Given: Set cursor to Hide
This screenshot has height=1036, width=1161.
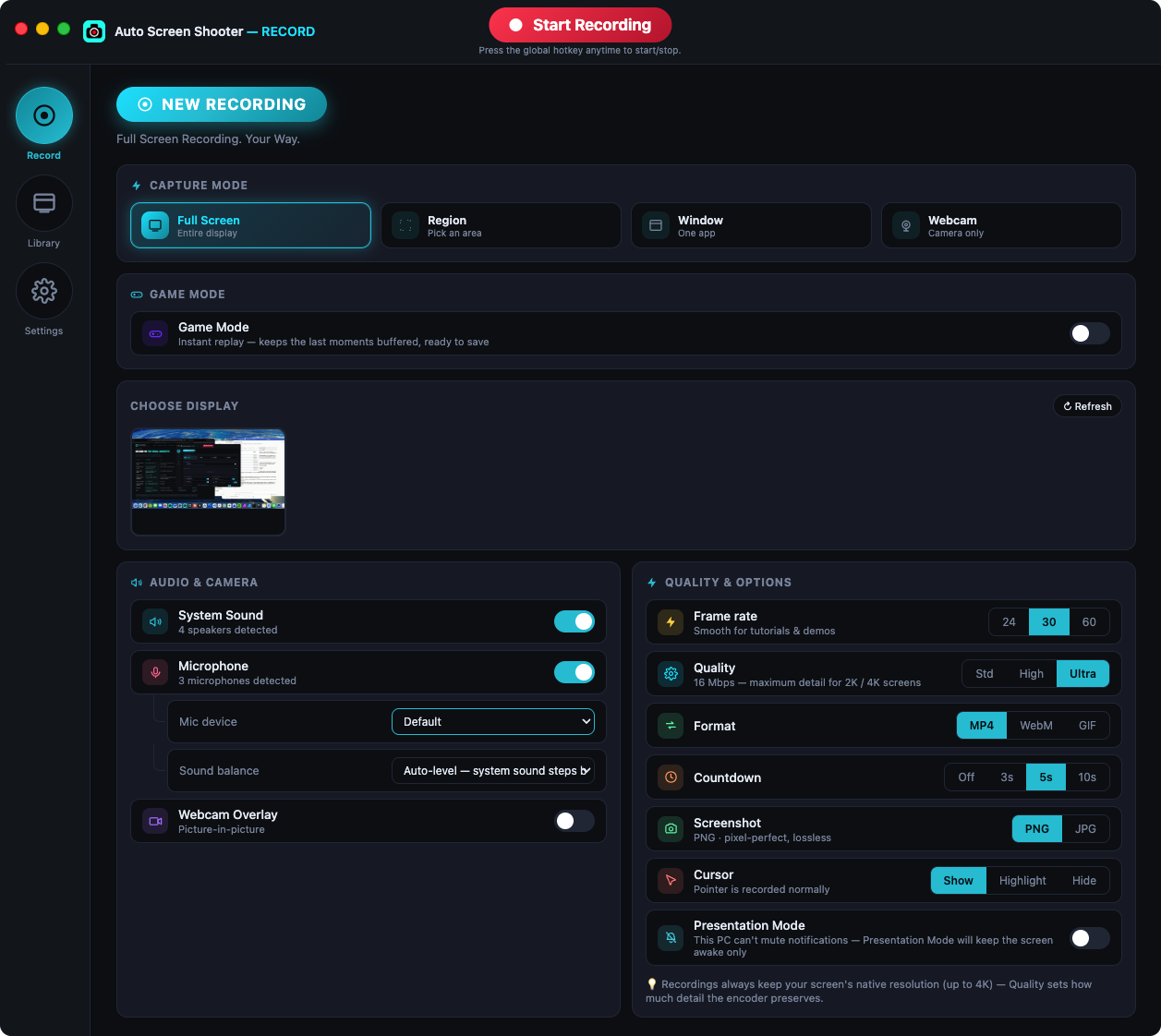Looking at the screenshot, I should (x=1084, y=881).
